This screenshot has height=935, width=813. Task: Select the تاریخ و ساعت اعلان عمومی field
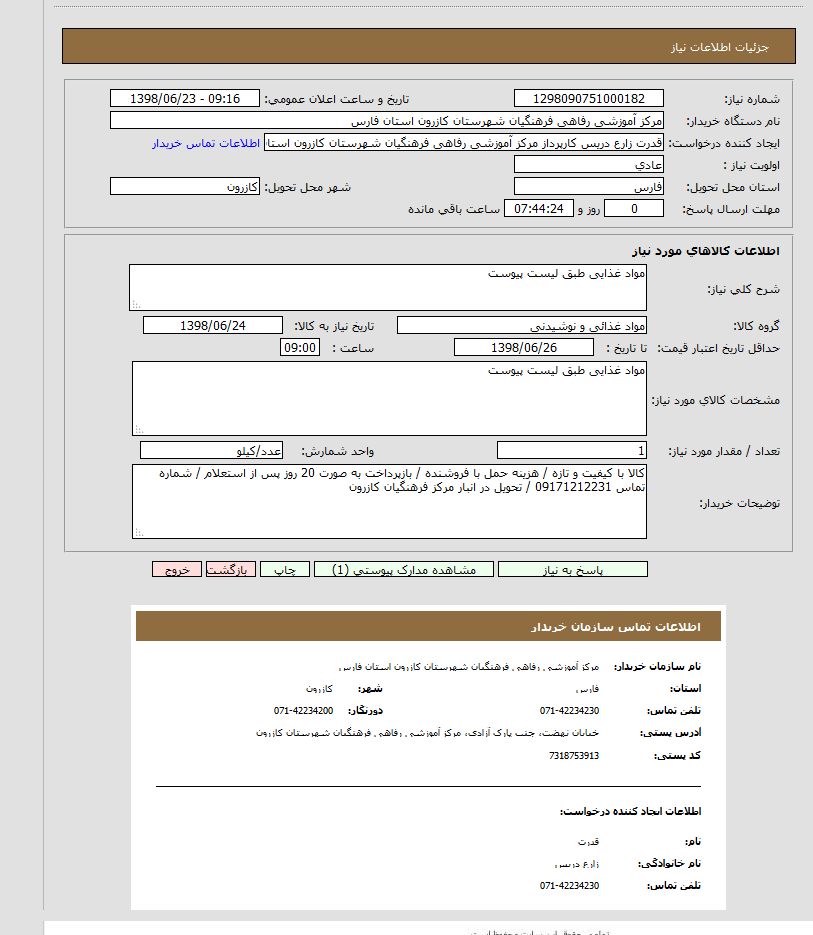click(x=184, y=99)
